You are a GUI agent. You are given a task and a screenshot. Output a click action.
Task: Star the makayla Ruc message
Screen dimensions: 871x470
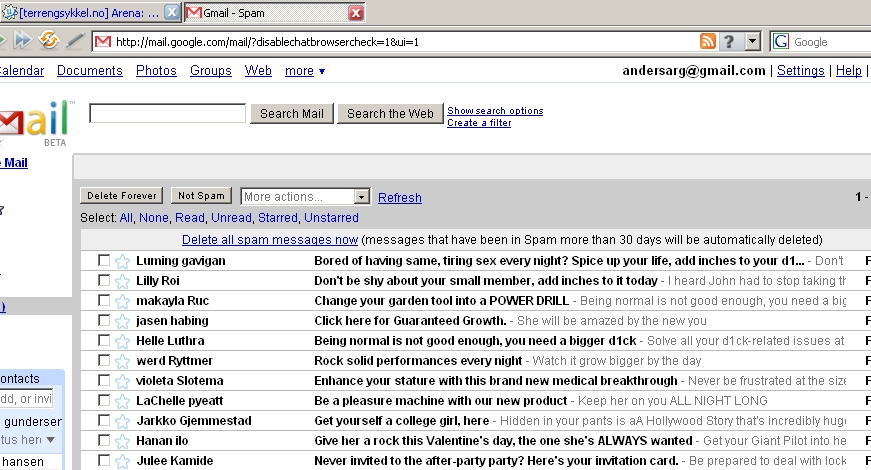[x=122, y=301]
